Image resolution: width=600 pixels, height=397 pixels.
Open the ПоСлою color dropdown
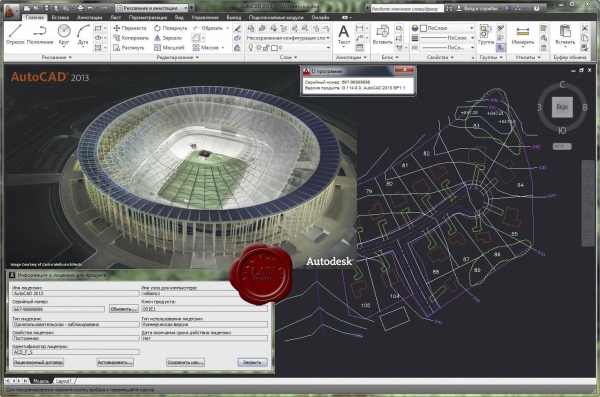coord(447,28)
